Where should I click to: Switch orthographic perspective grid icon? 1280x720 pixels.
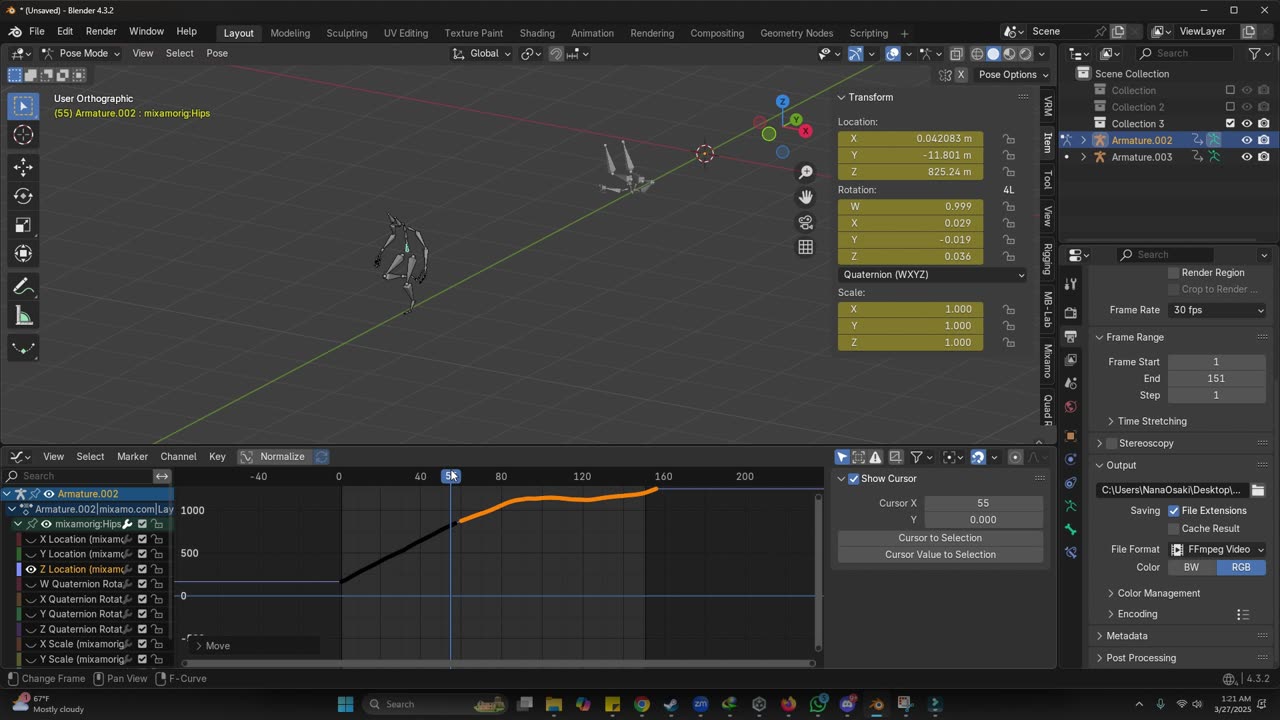[x=806, y=247]
